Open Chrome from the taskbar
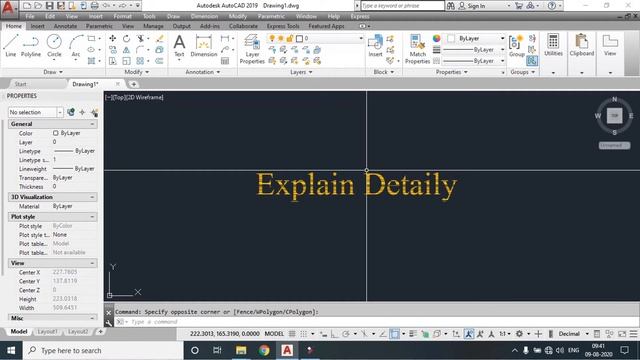 click(x=264, y=350)
